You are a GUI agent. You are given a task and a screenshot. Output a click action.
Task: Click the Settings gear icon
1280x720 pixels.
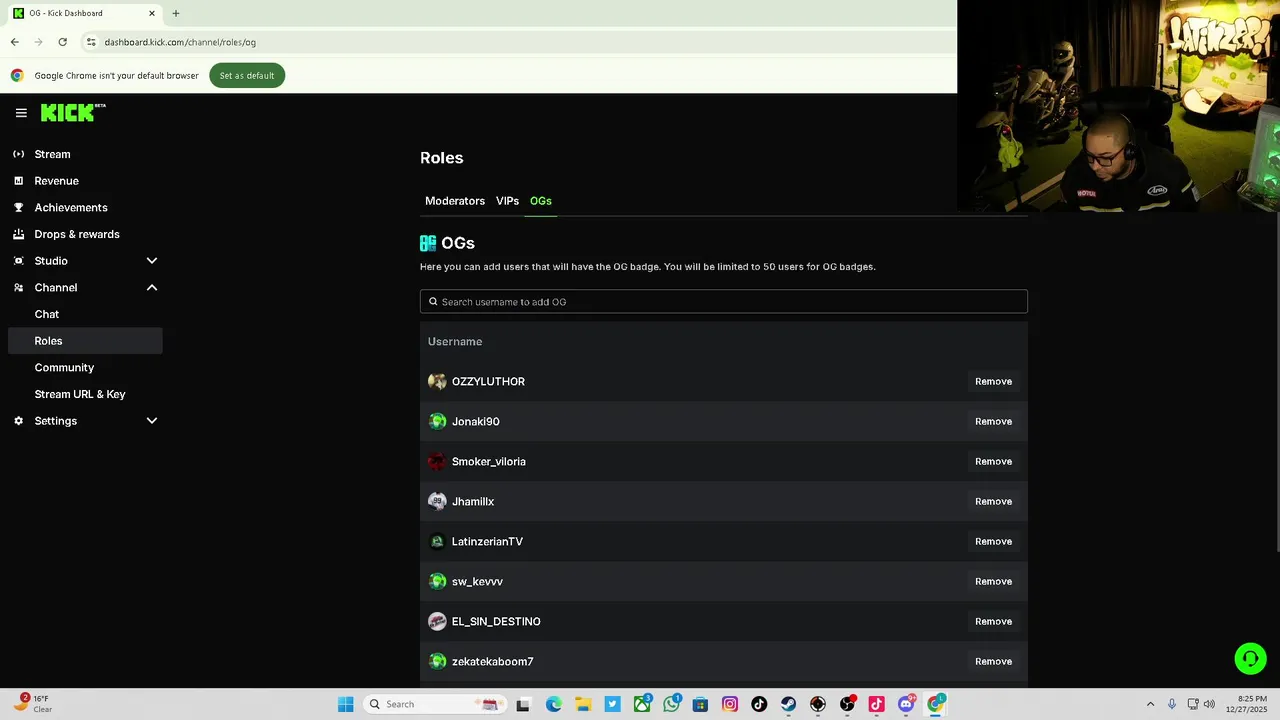[18, 421]
